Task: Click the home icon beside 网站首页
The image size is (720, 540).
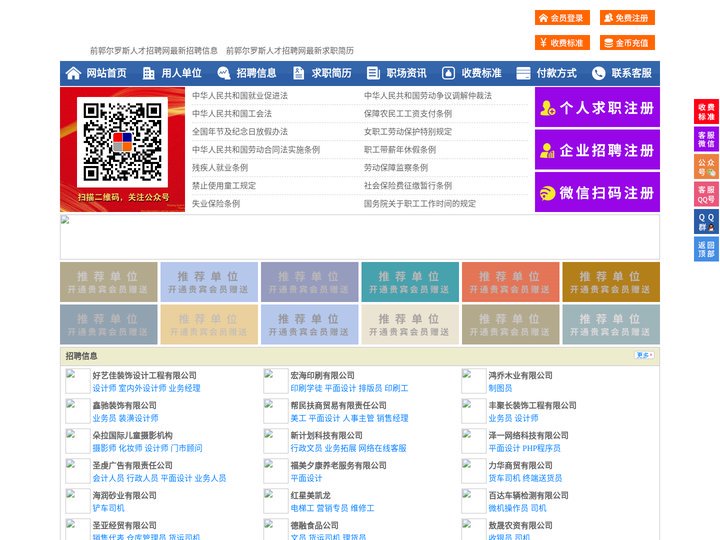Action: click(73, 73)
